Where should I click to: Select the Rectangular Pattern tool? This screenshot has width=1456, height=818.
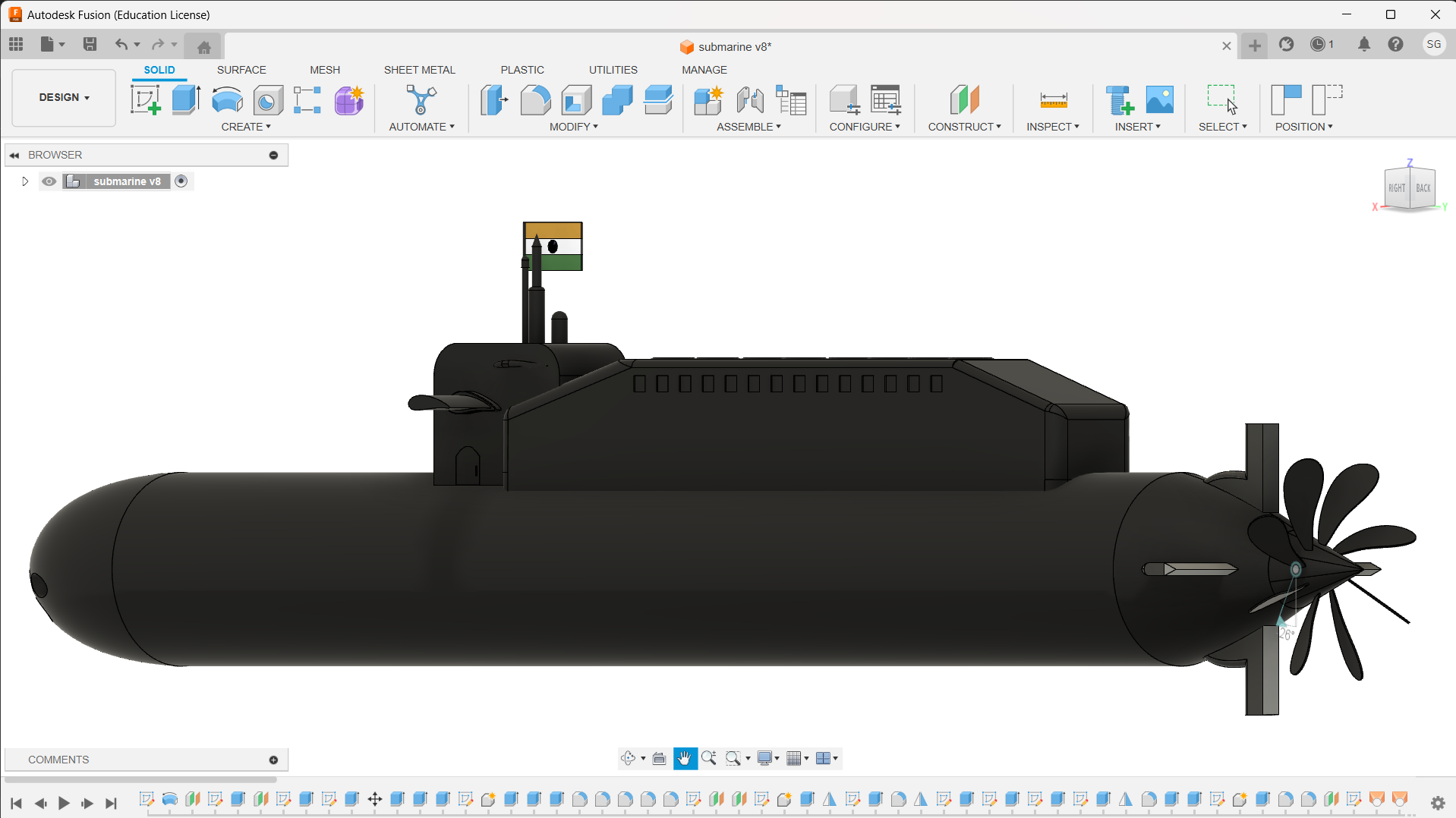307,99
